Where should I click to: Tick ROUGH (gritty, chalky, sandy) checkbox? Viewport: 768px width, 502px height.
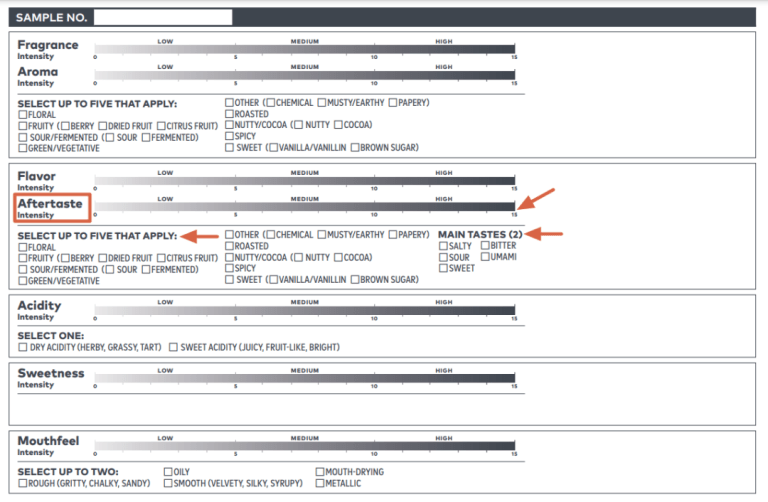(23, 484)
